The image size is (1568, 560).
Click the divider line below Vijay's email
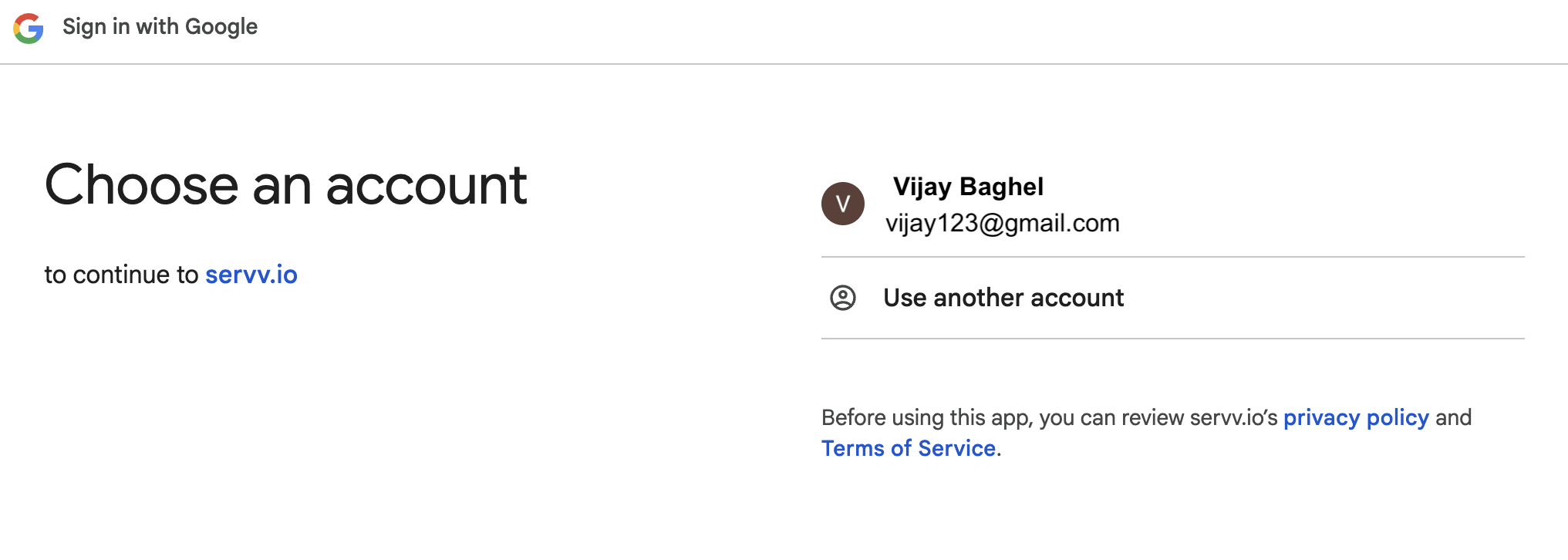1172,257
